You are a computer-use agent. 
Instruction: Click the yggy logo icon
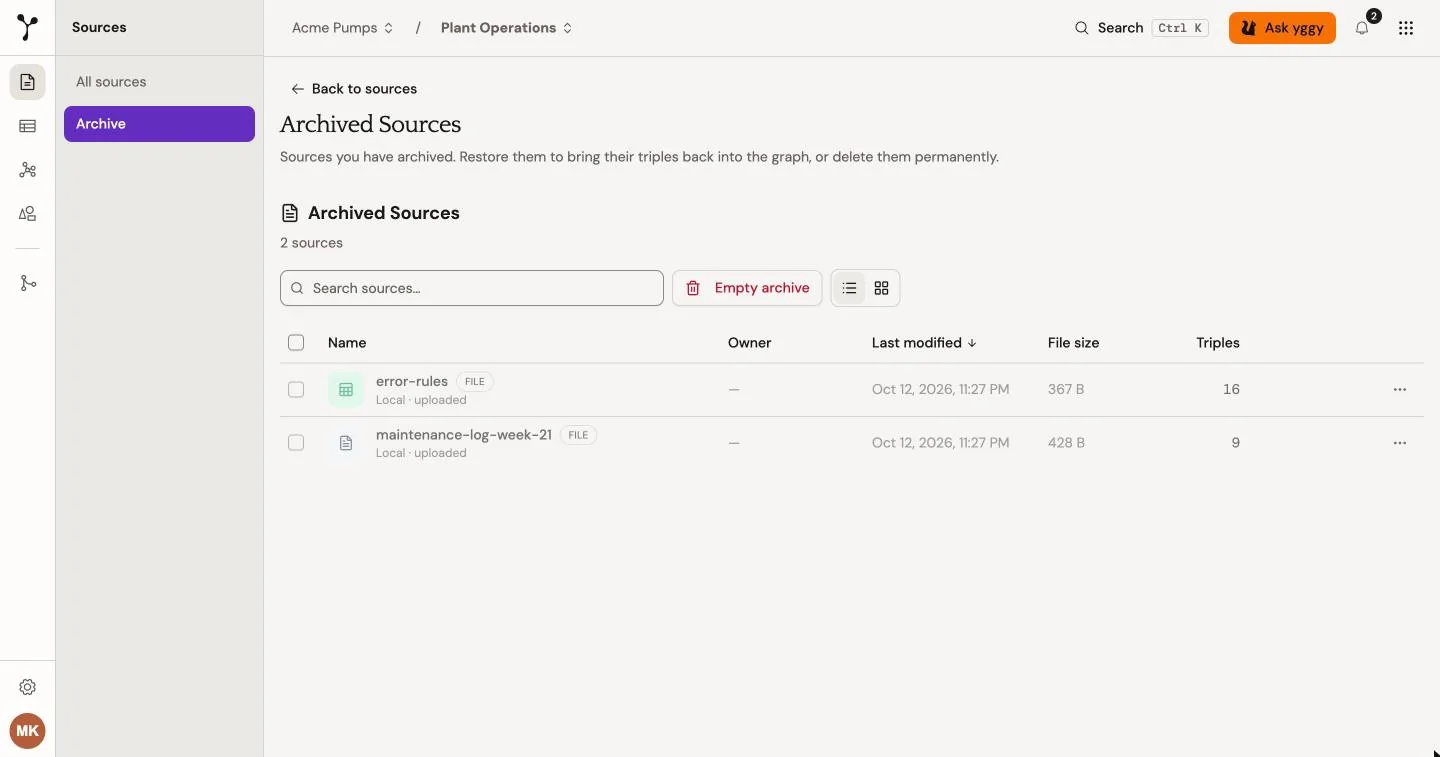[x=28, y=28]
